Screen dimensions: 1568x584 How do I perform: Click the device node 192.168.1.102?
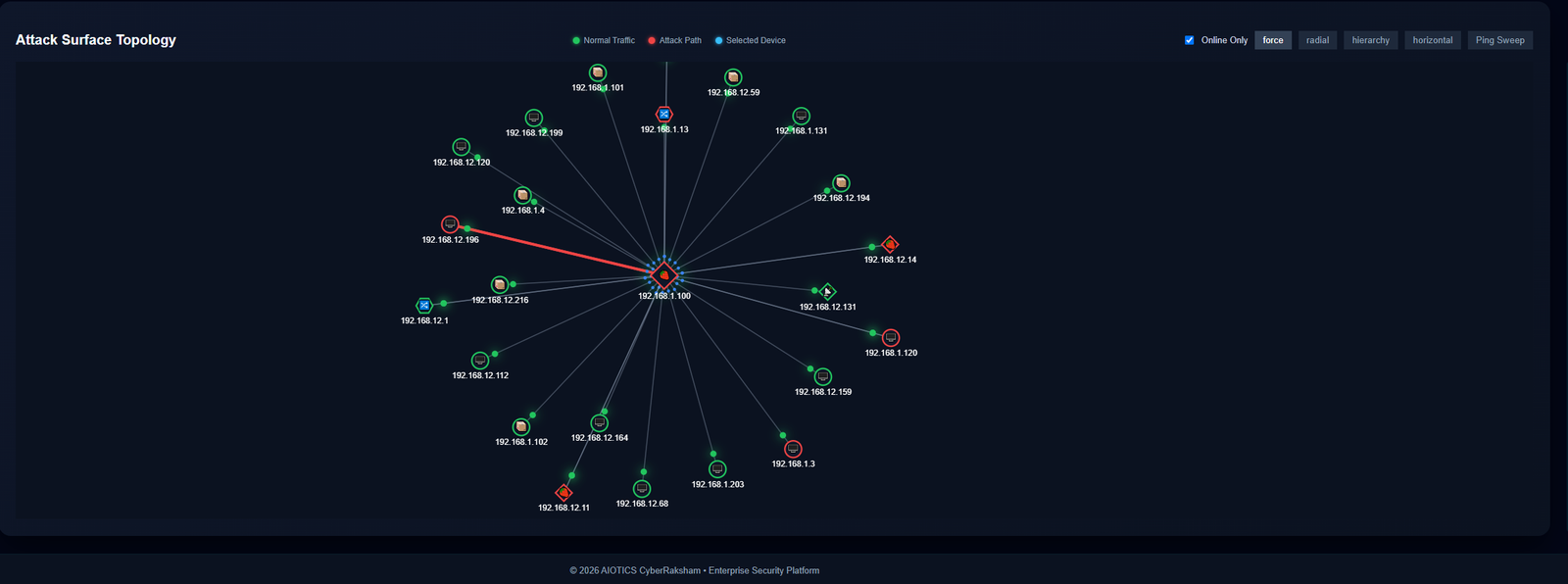tap(521, 427)
